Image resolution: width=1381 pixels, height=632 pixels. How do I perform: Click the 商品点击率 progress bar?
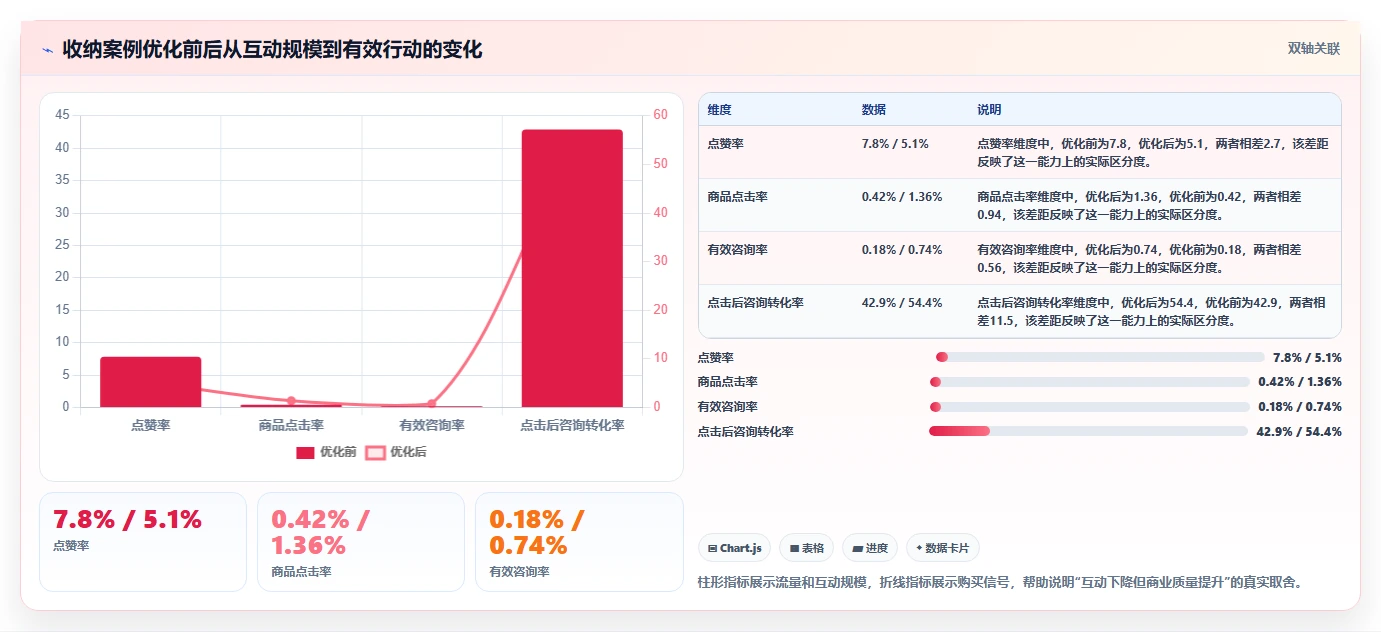[x=1089, y=382]
